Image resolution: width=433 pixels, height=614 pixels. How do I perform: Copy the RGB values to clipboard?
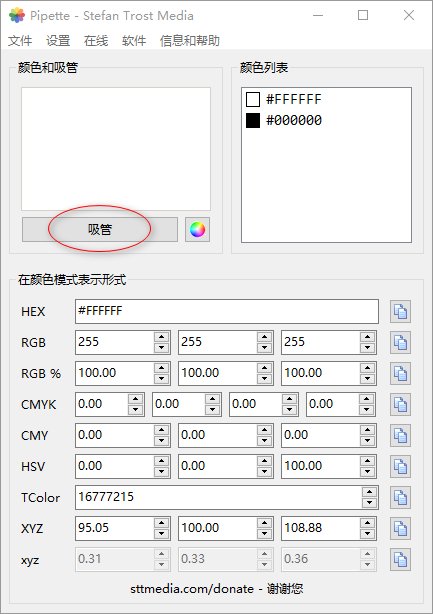coord(400,343)
